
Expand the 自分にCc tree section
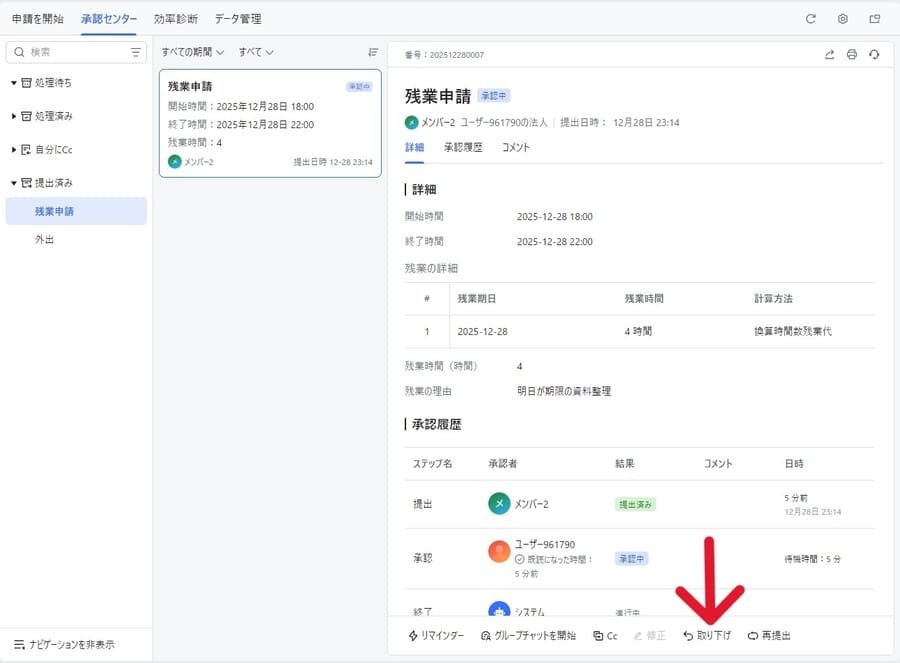[14, 150]
